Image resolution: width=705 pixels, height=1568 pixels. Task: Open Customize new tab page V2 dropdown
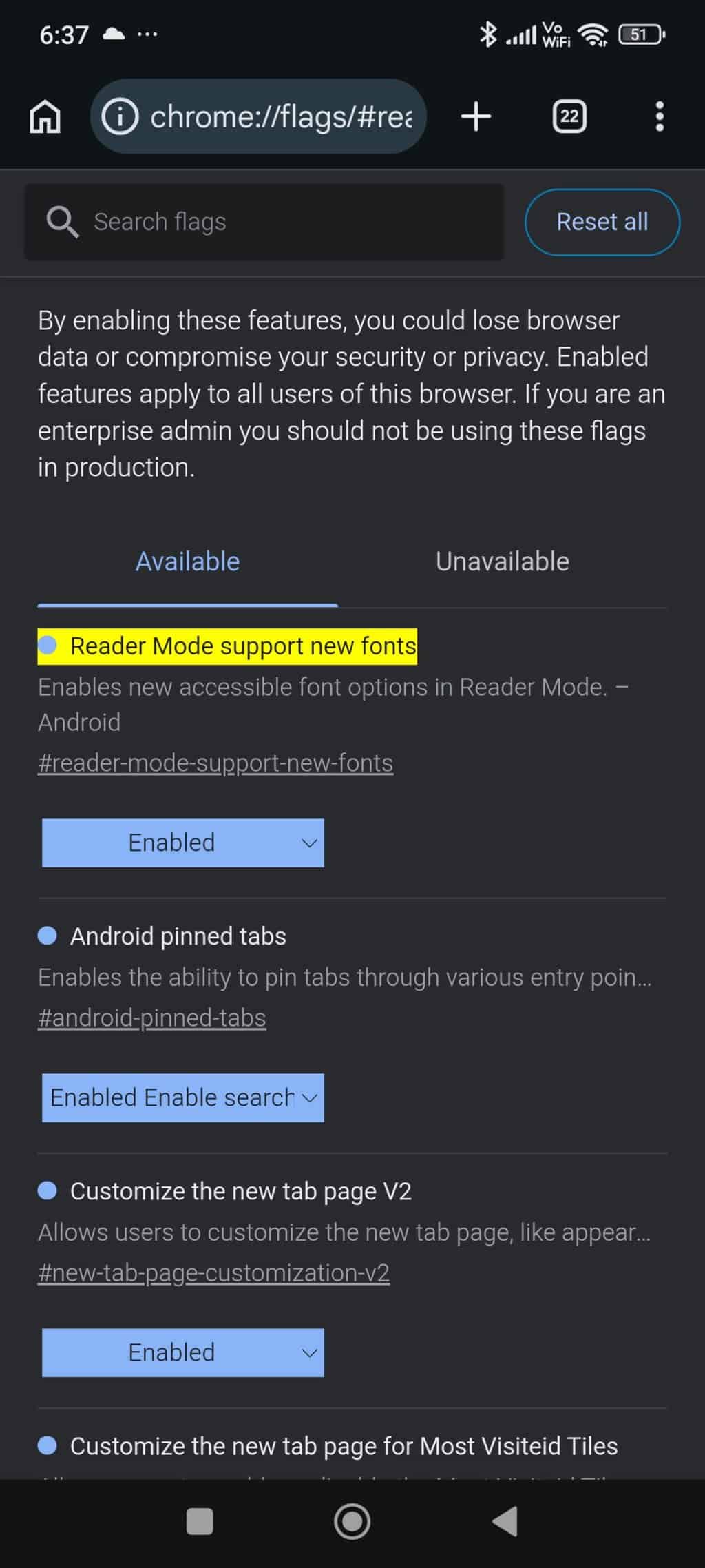coord(183,1352)
